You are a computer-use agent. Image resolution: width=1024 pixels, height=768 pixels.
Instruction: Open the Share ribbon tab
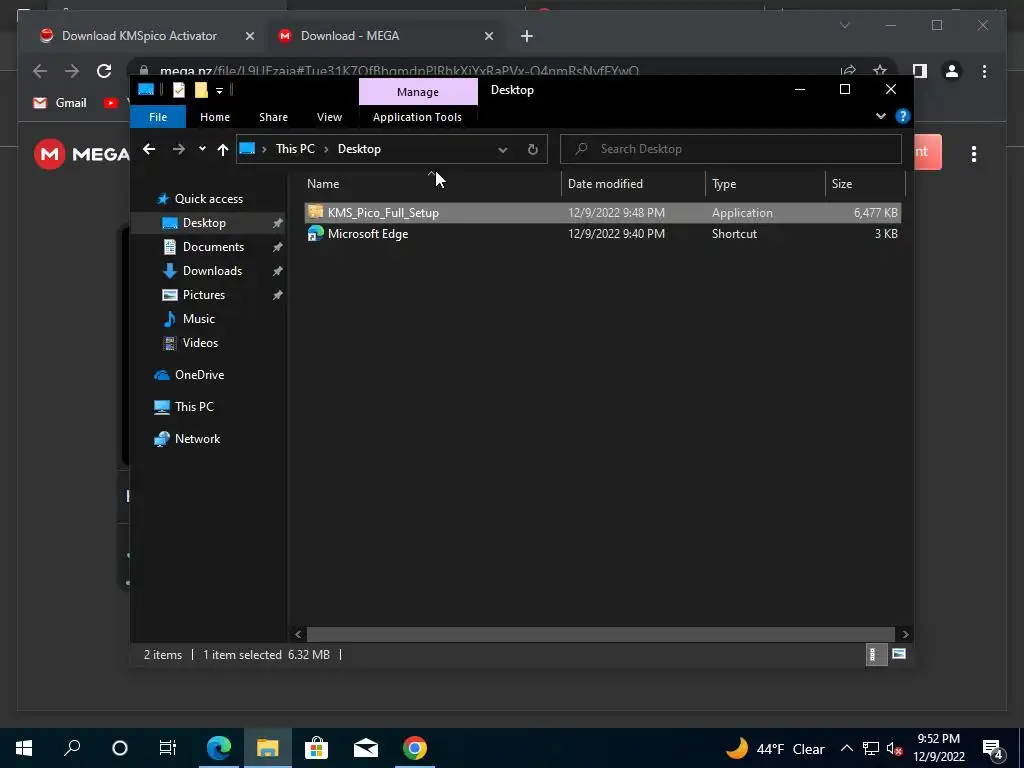(273, 117)
